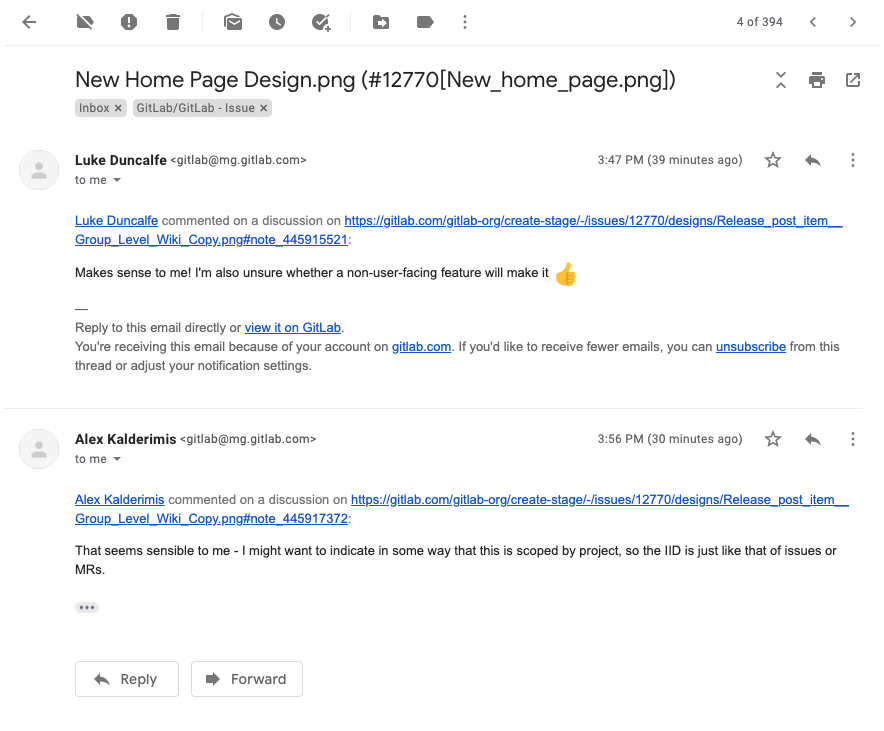Collapse all messages in the thread
The height and width of the screenshot is (731, 884).
(x=780, y=80)
